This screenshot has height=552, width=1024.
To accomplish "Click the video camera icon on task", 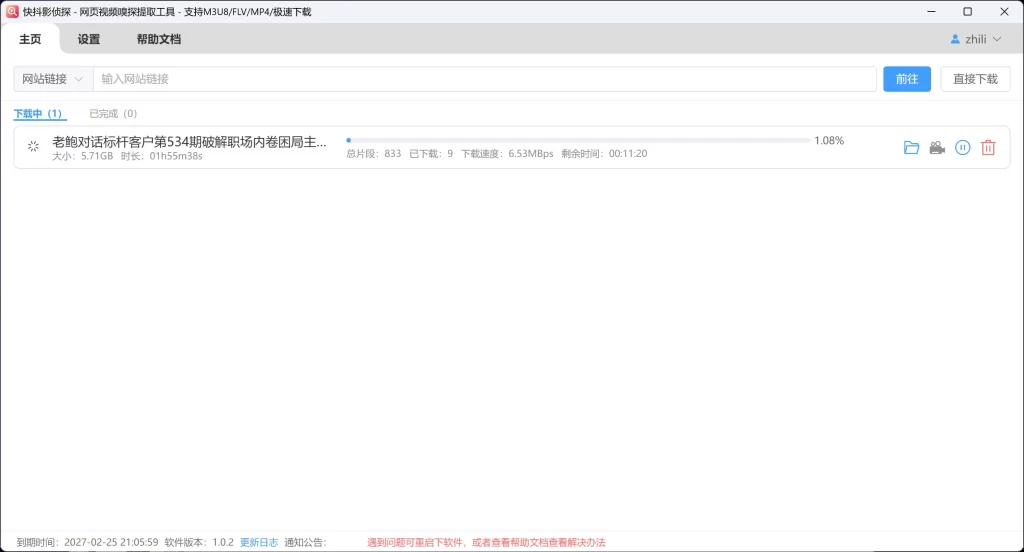I will [937, 148].
